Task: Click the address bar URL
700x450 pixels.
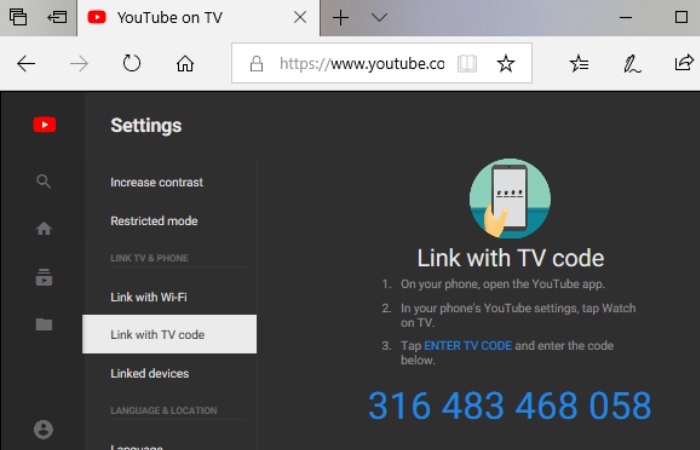Action: click(362, 64)
